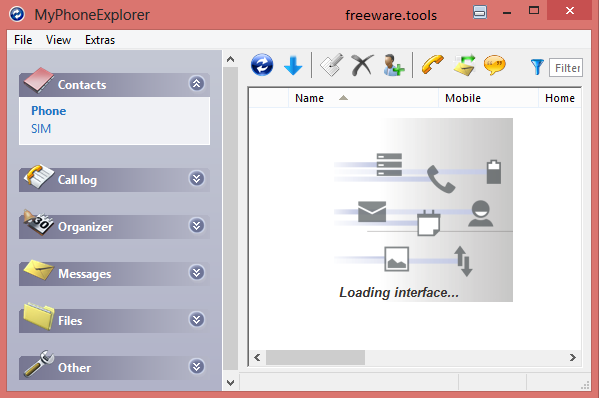The image size is (599, 398).
Task: Expand the Call log section
Action: [x=196, y=178]
